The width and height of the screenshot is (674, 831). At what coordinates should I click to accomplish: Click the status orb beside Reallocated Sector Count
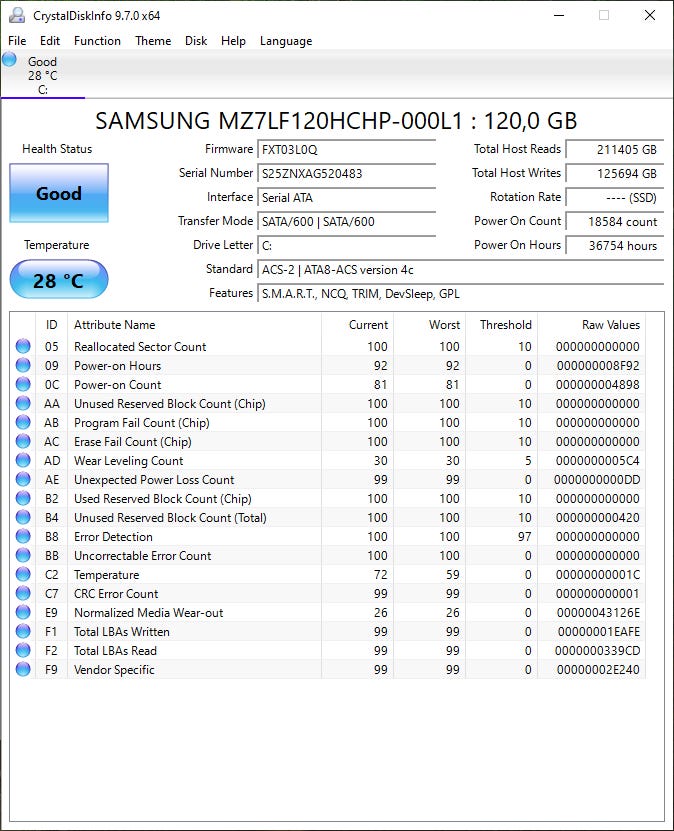[x=23, y=347]
